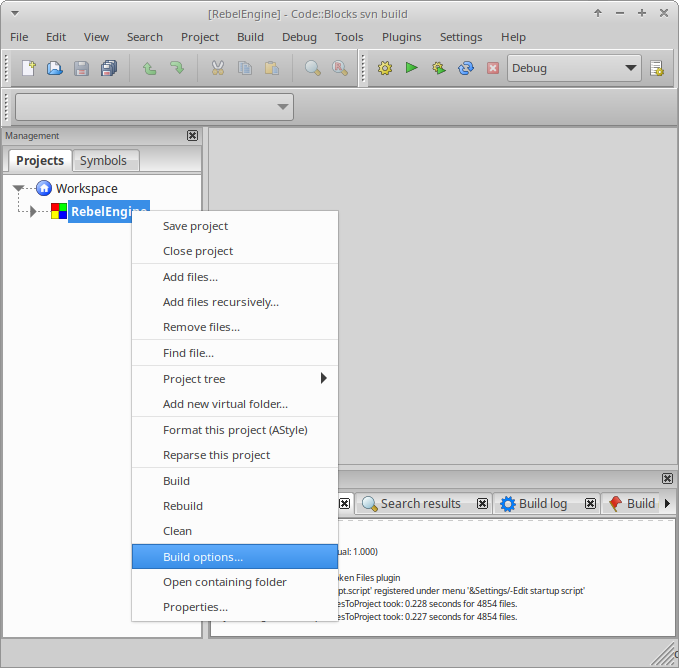Open the empty code completion combo box
The width and height of the screenshot is (679, 668).
click(154, 107)
